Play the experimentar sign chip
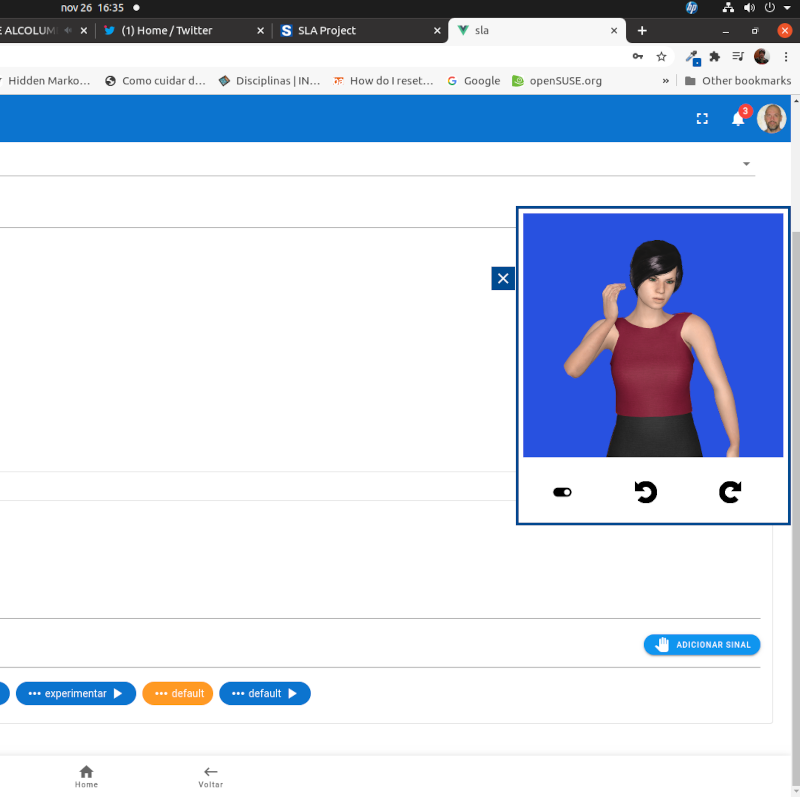 point(117,693)
